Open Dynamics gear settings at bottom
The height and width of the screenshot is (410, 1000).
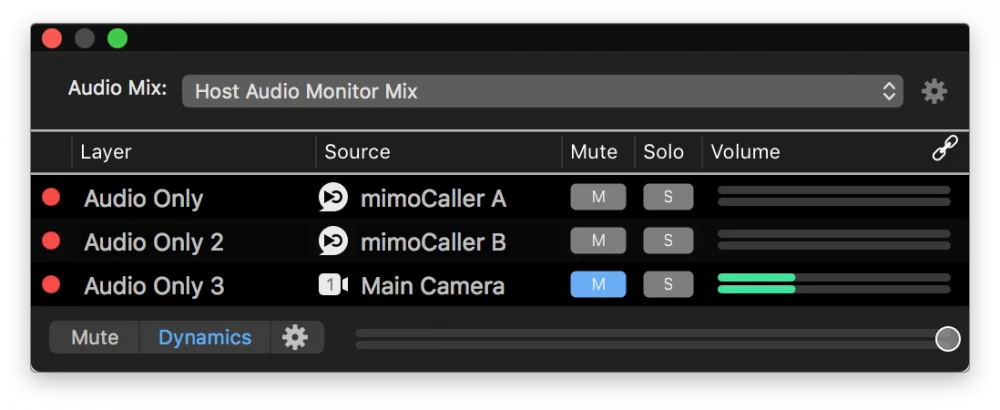(295, 337)
